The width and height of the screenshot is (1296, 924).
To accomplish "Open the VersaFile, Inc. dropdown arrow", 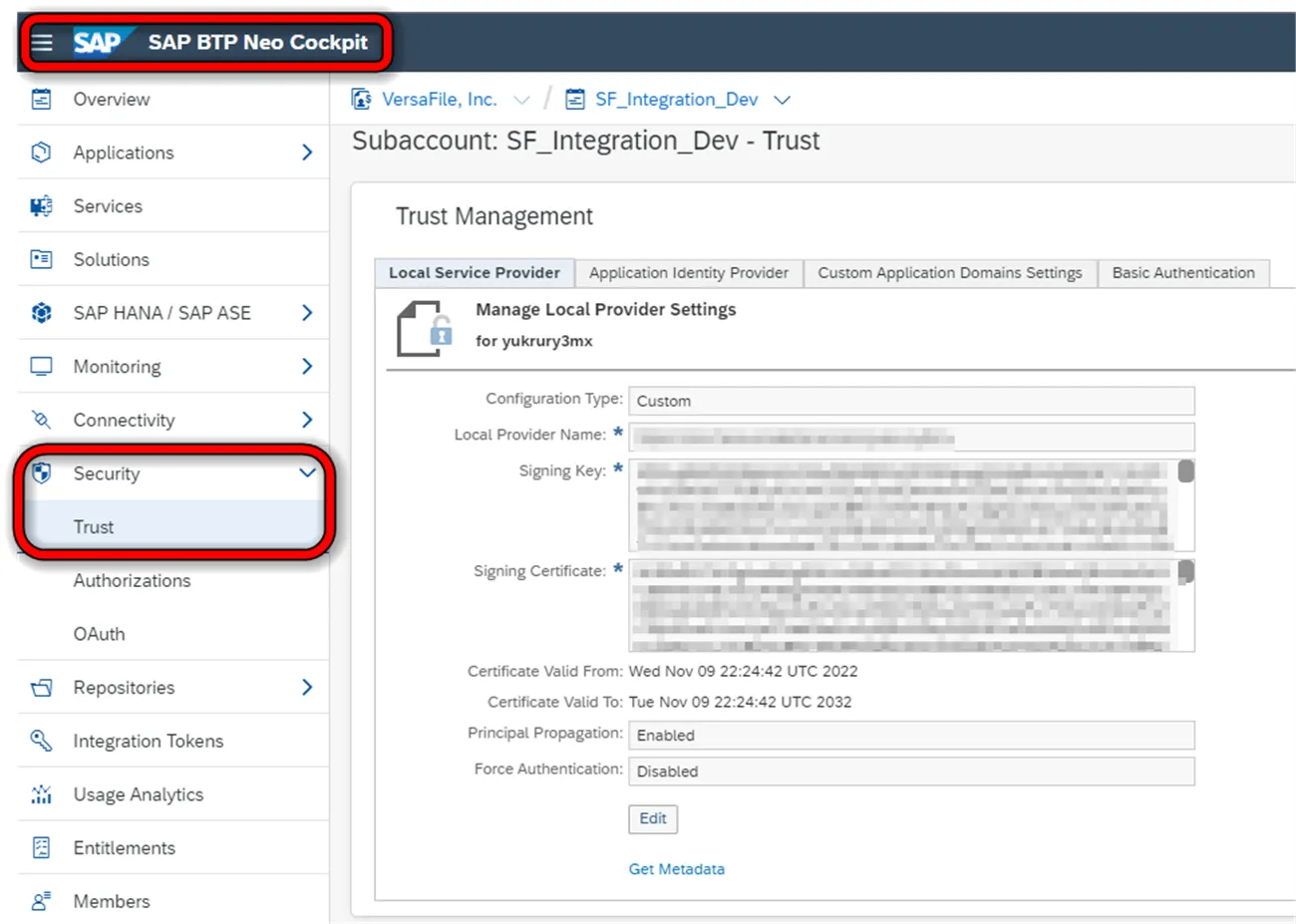I will [521, 100].
